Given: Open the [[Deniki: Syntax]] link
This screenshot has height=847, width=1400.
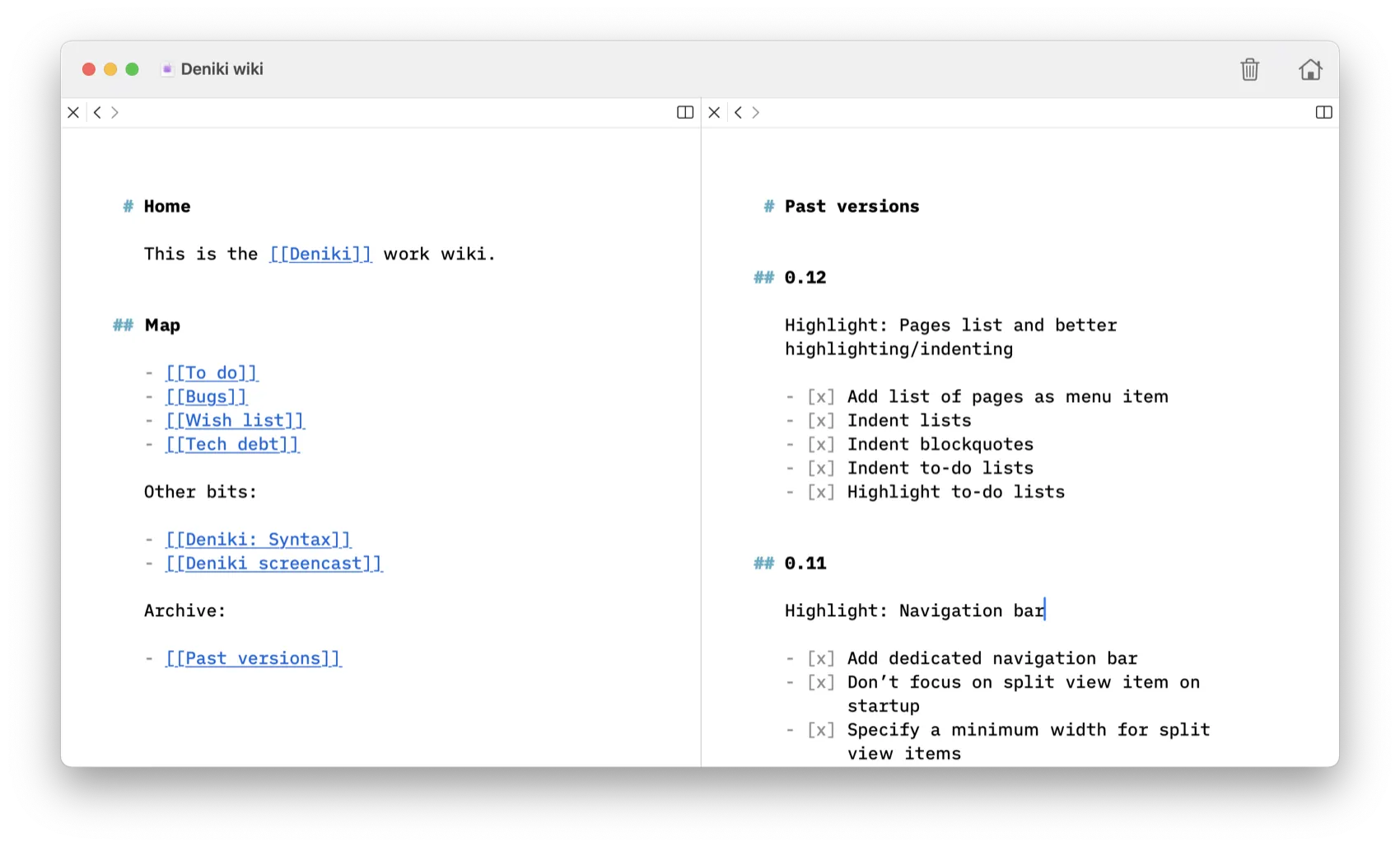Looking at the screenshot, I should (258, 540).
